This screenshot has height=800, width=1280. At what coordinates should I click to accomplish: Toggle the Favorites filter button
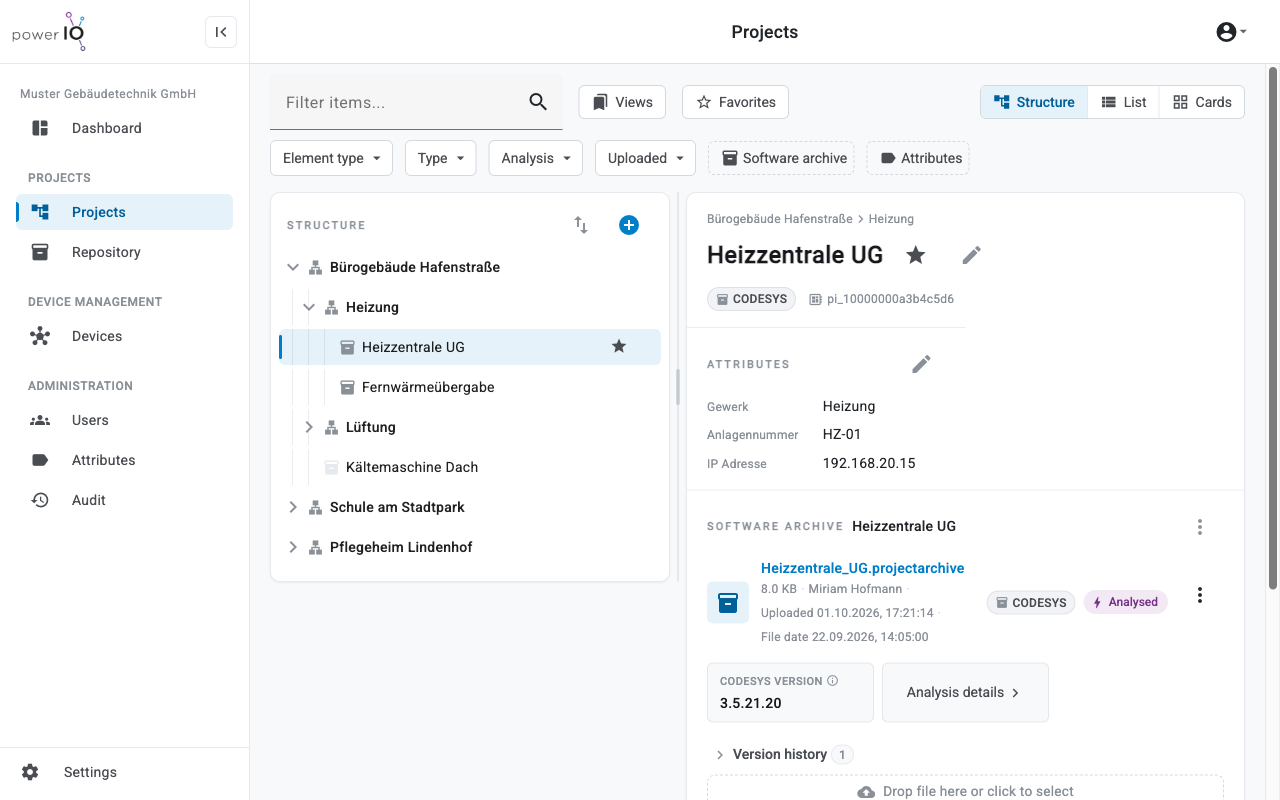pyautogui.click(x=736, y=102)
